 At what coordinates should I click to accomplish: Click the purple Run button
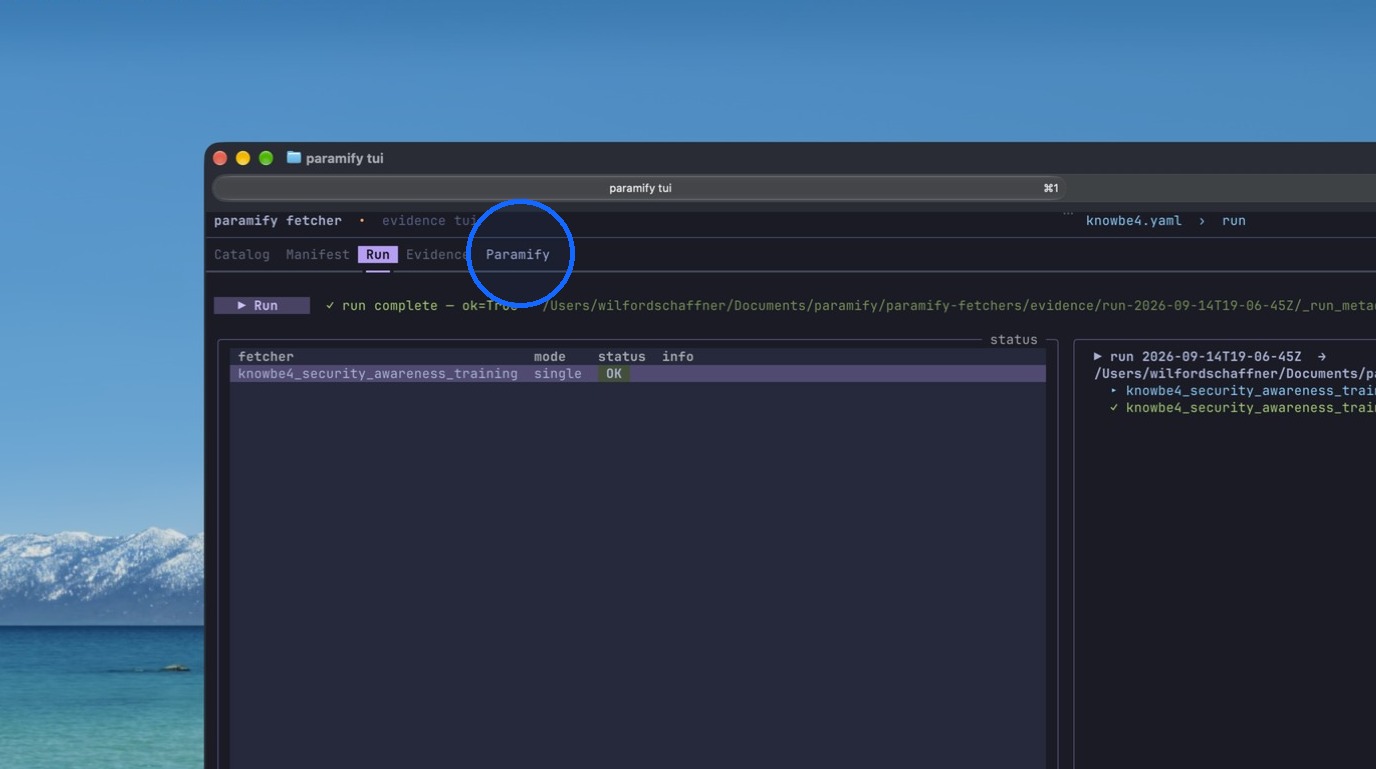(x=262, y=305)
